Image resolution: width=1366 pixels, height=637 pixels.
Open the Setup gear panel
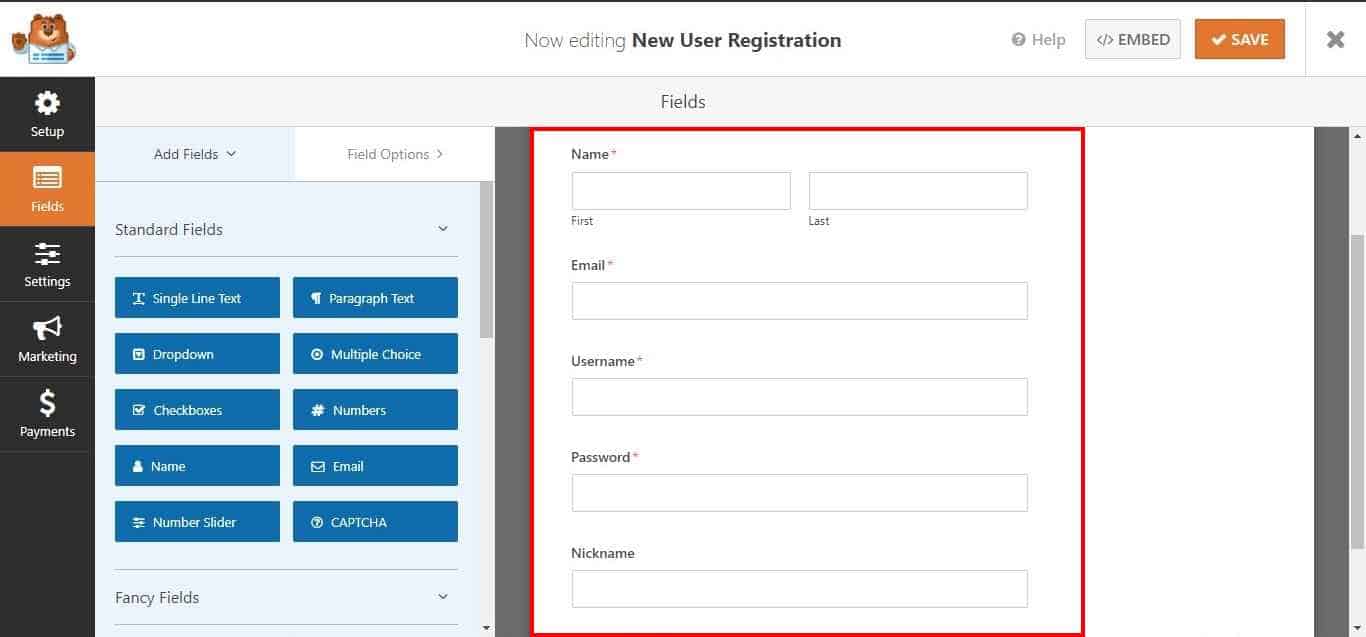[47, 114]
